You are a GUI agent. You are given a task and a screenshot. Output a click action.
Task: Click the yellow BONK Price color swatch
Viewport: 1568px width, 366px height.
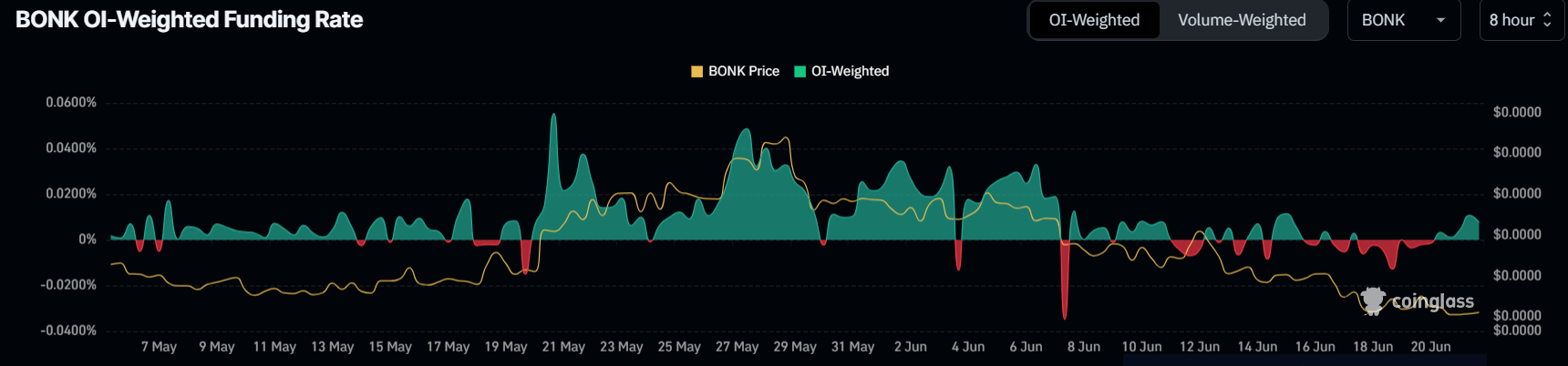(x=697, y=71)
